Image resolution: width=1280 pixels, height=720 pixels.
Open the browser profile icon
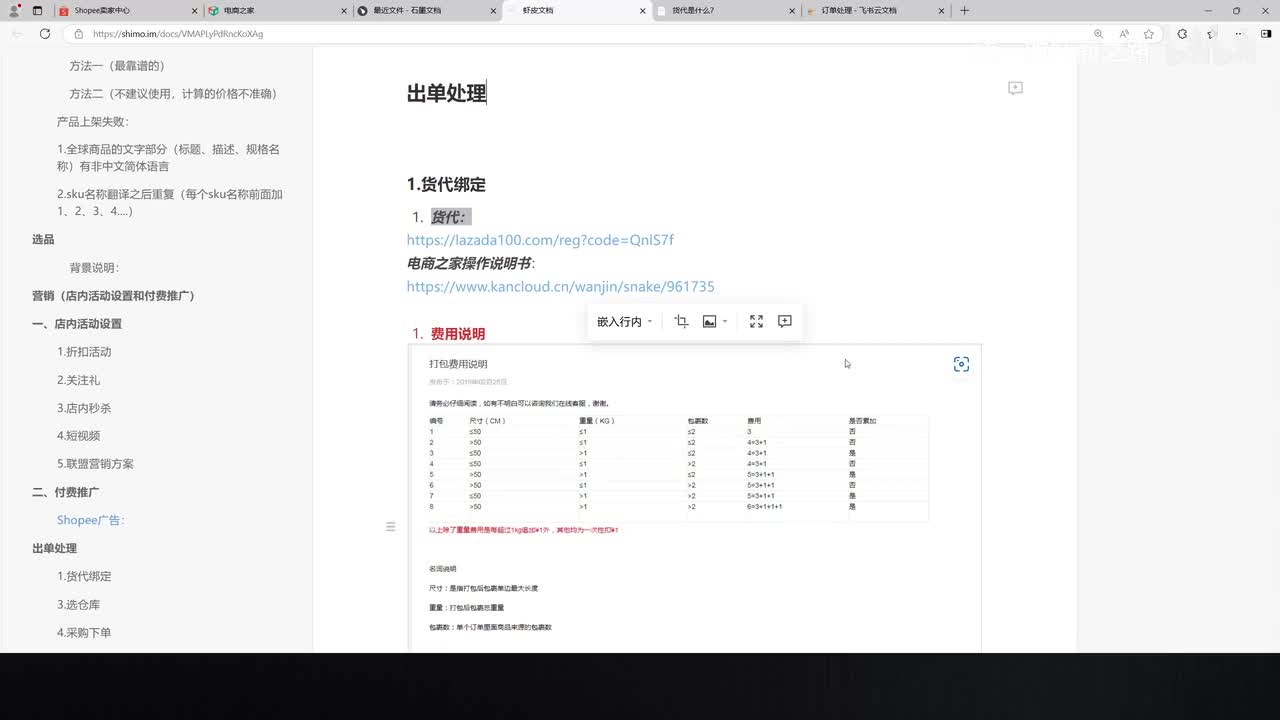pyautogui.click(x=14, y=10)
